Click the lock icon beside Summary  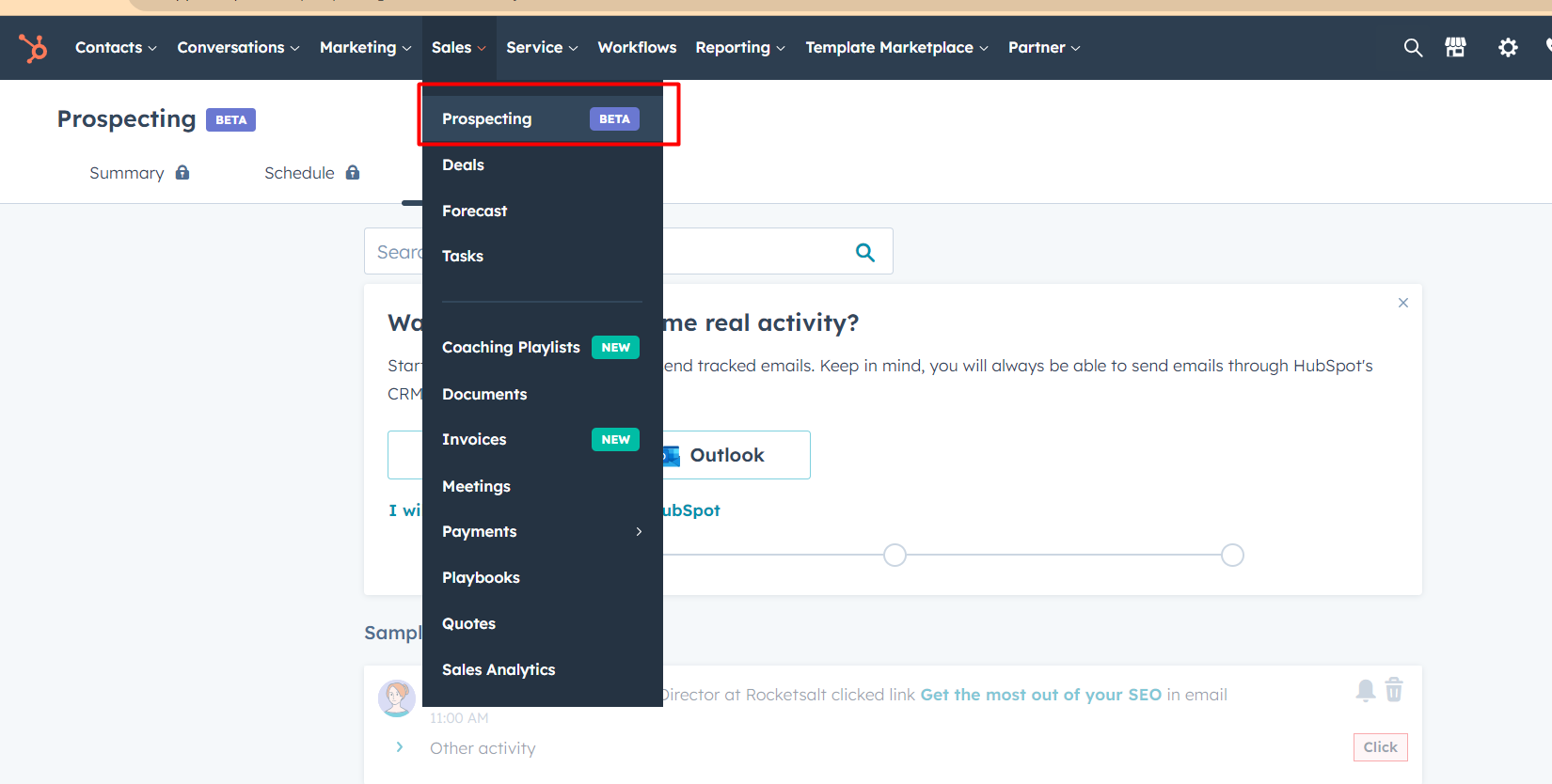click(182, 172)
